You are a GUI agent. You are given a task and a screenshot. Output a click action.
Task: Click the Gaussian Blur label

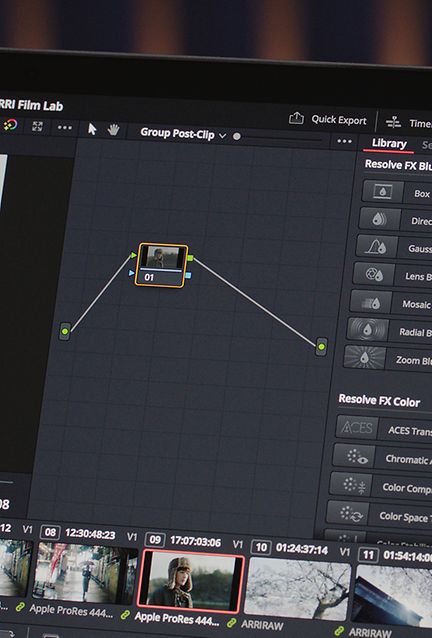click(x=420, y=248)
